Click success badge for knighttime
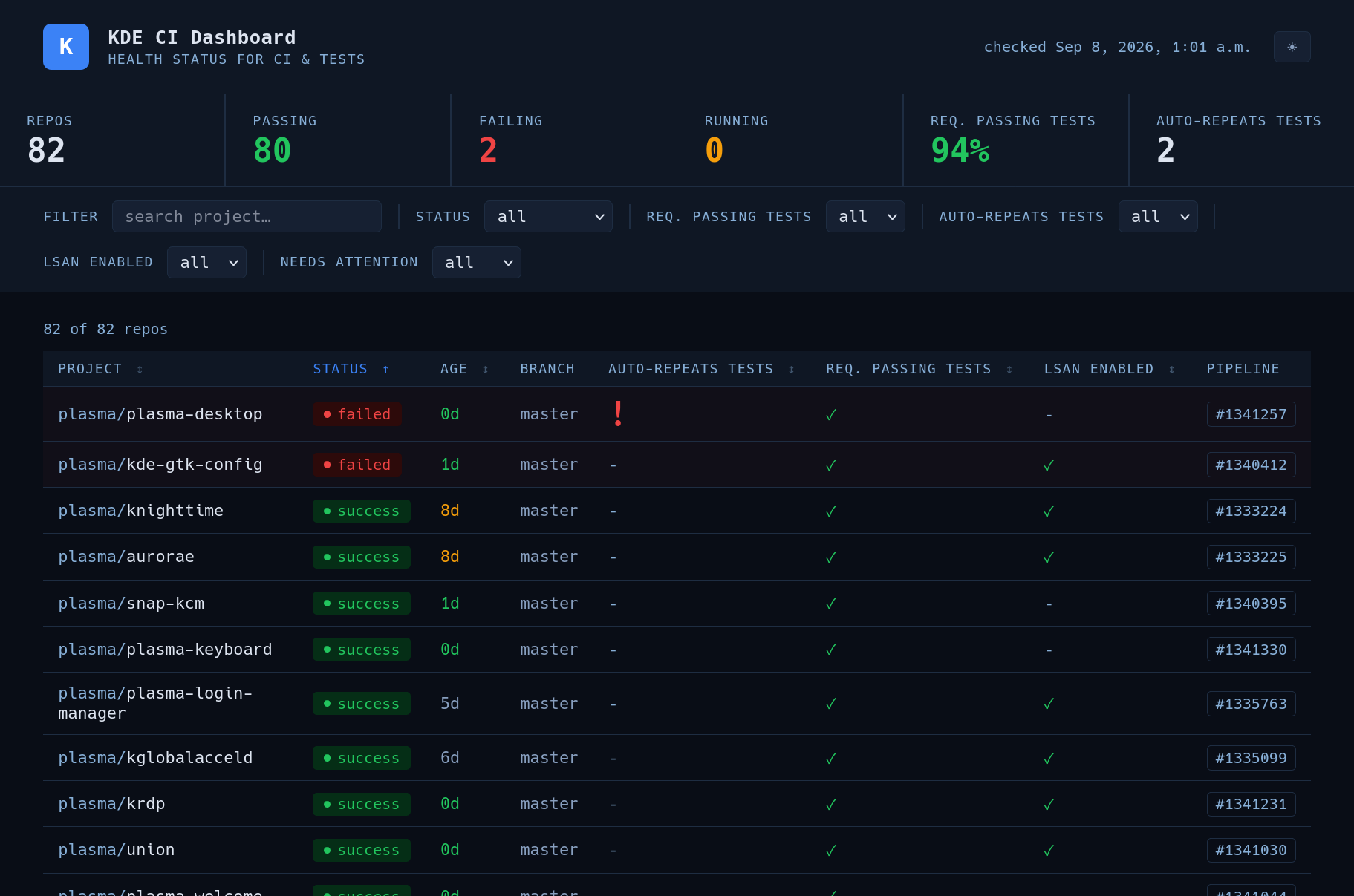Viewport: 1354px width, 896px height. (362, 511)
